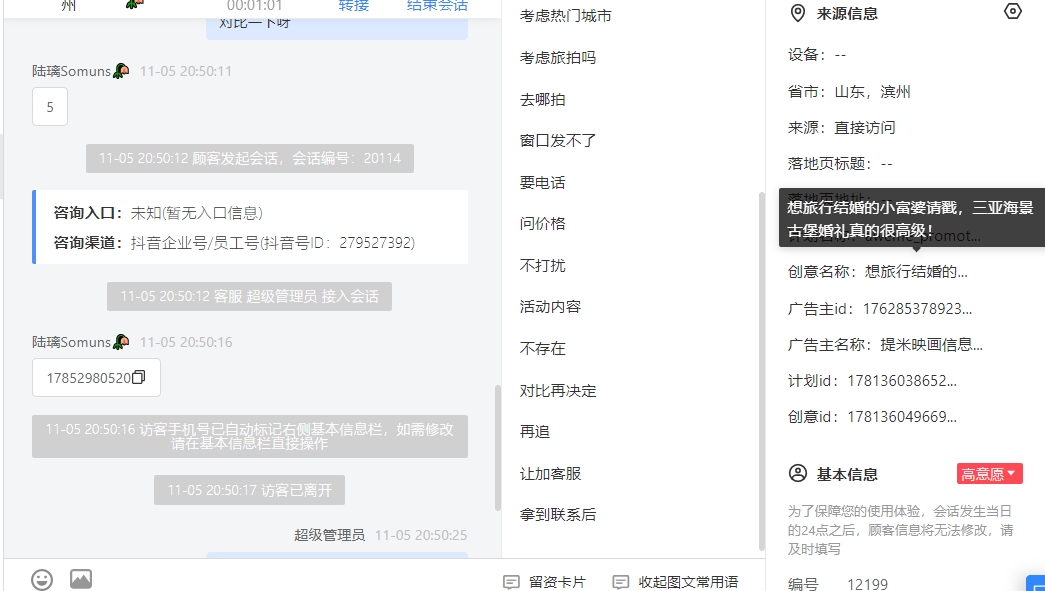Viewport: 1045px width, 591px height.
Task: Click the person icon beside 基本信息
Action: pos(798,474)
